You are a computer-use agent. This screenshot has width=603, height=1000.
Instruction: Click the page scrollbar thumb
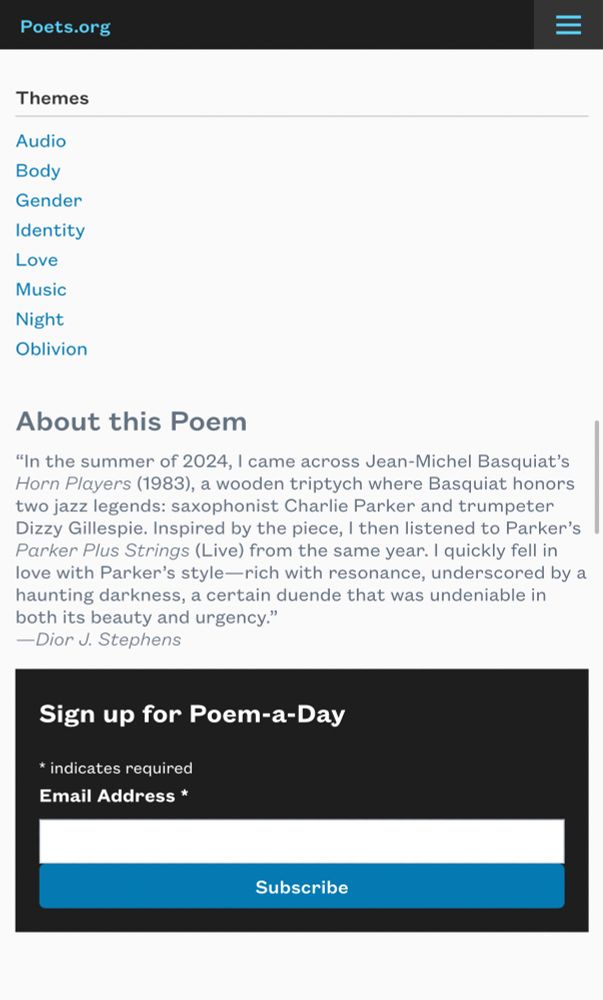pos(597,476)
